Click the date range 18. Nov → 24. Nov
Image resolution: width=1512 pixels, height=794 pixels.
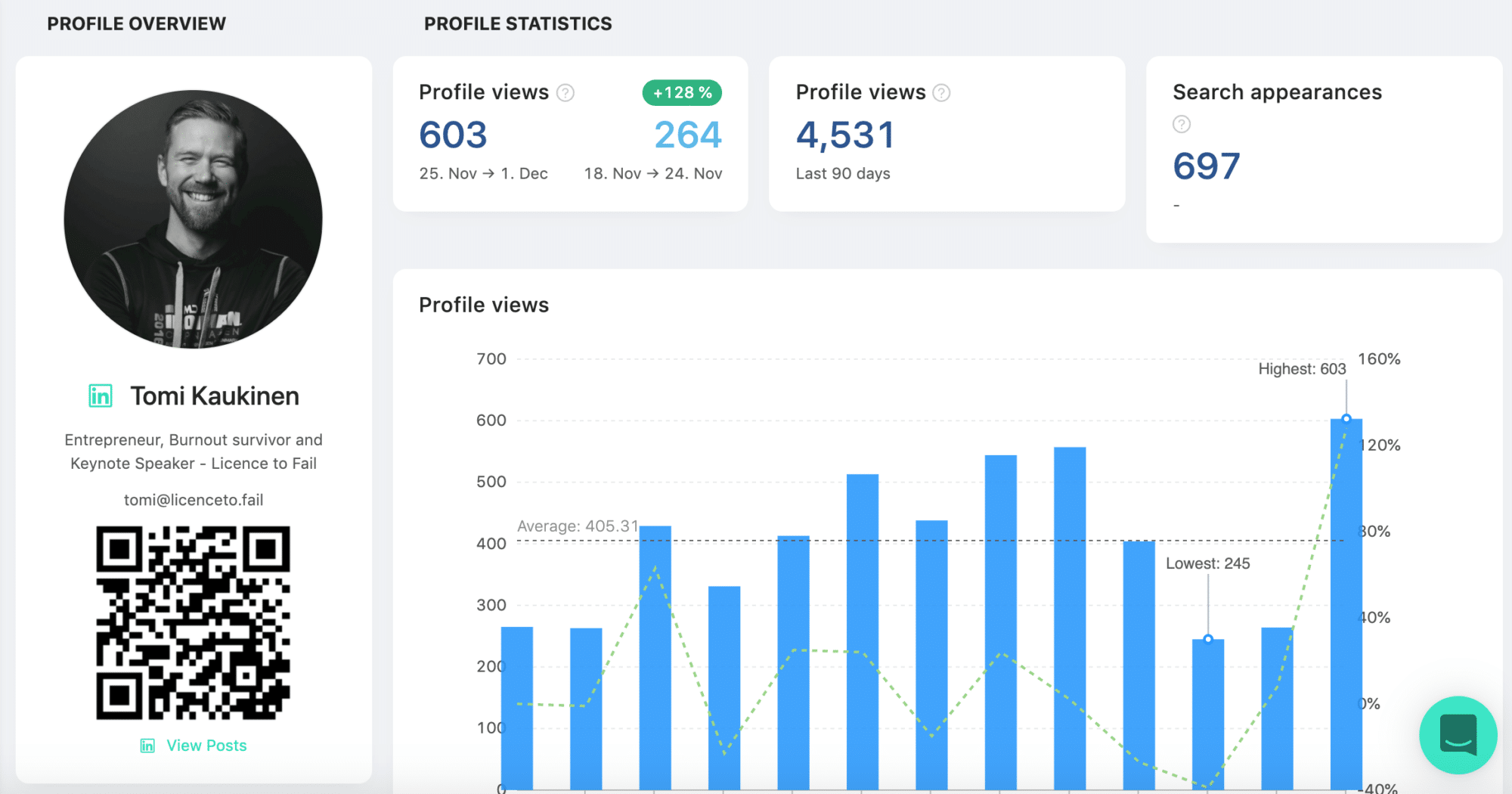click(x=653, y=173)
